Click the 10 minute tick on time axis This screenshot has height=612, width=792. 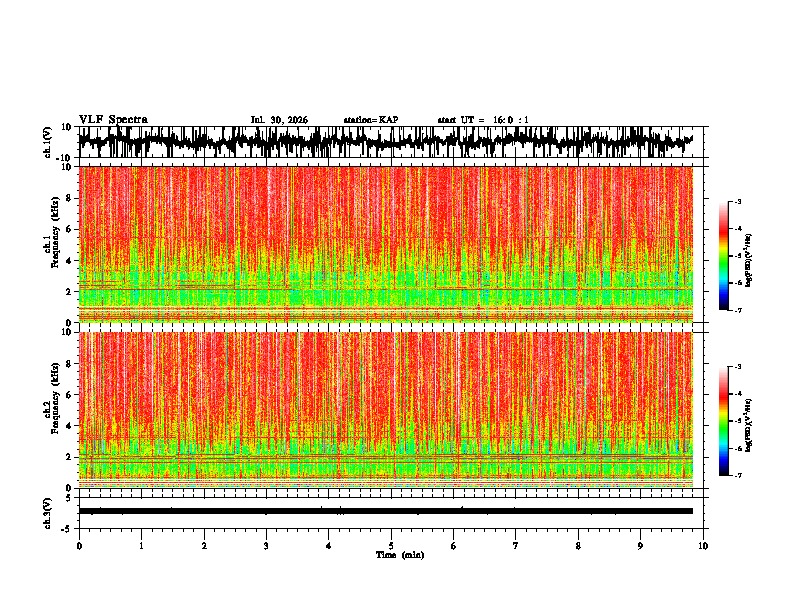pos(703,546)
